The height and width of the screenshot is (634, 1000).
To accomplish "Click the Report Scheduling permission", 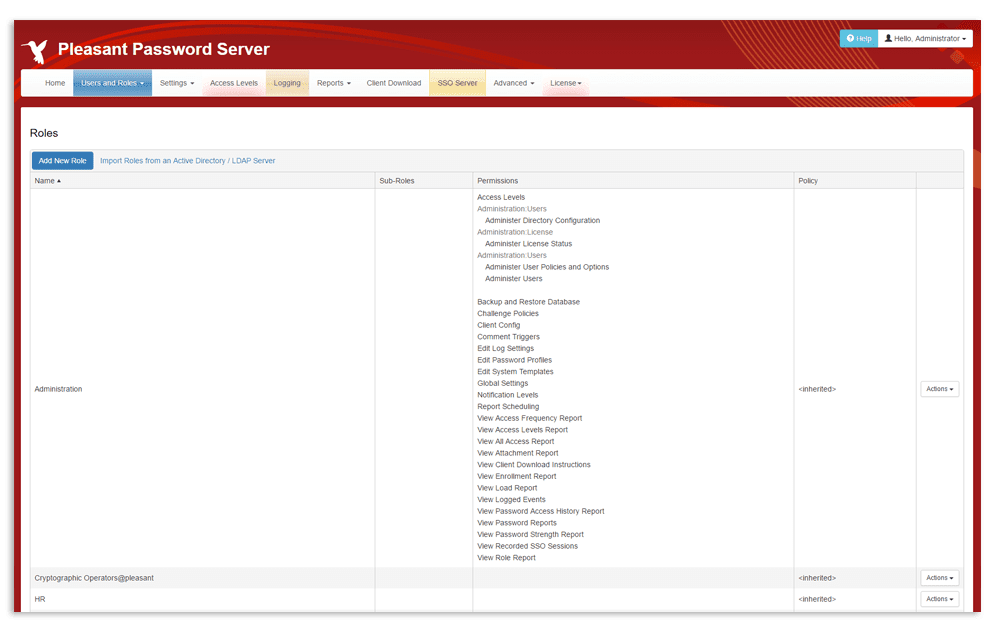I will (508, 407).
